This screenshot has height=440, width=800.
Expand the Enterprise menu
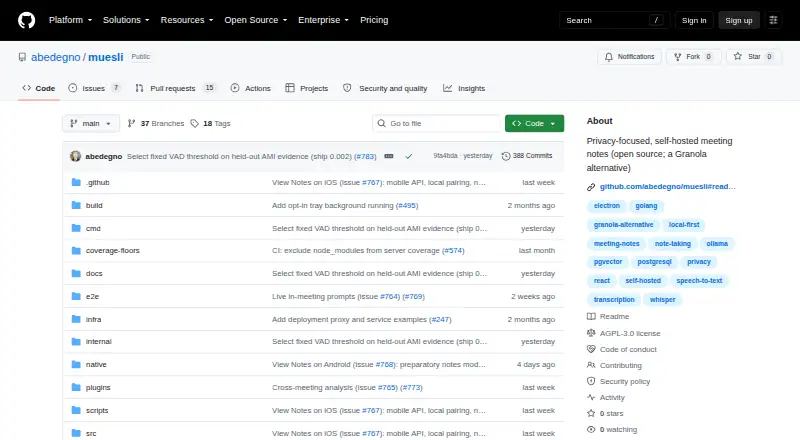tap(323, 20)
